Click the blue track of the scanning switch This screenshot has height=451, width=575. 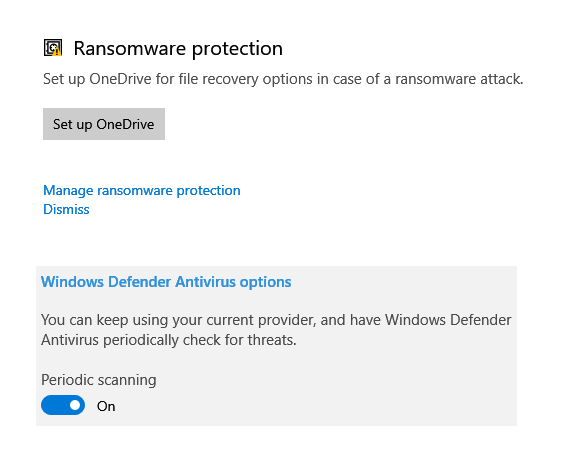point(55,405)
